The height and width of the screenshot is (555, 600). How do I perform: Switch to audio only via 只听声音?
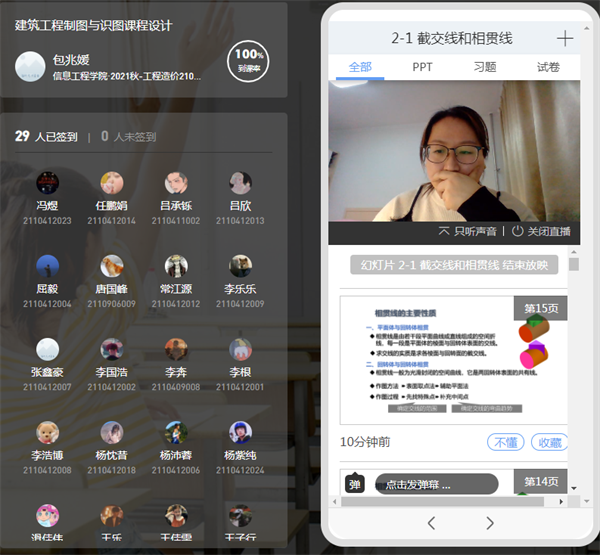470,232
